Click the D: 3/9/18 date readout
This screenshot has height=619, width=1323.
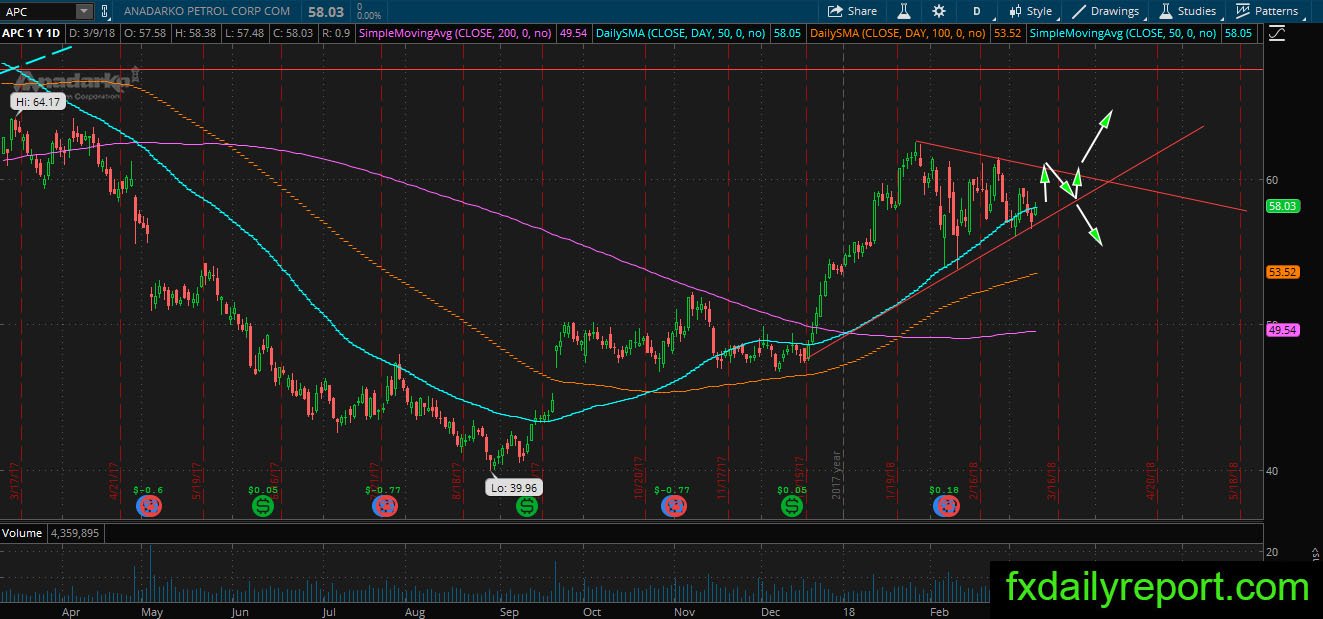(x=92, y=33)
